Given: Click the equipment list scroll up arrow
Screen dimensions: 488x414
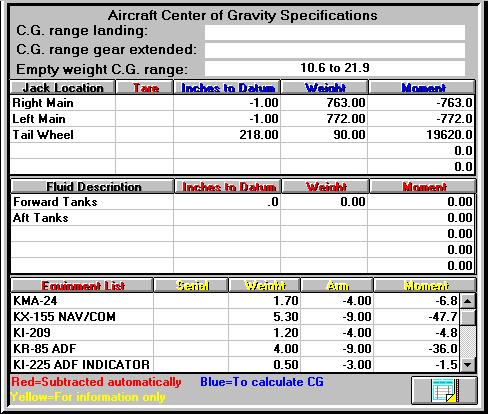Looking at the screenshot, I should pyautogui.click(x=468, y=301).
